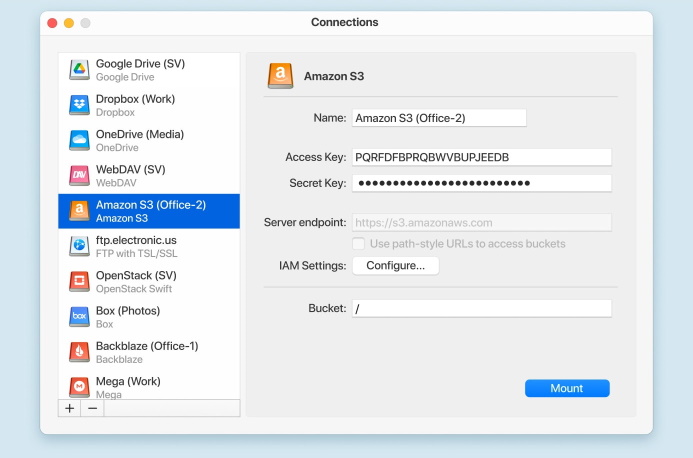Select the Mega (Work) drive icon

pos(80,387)
